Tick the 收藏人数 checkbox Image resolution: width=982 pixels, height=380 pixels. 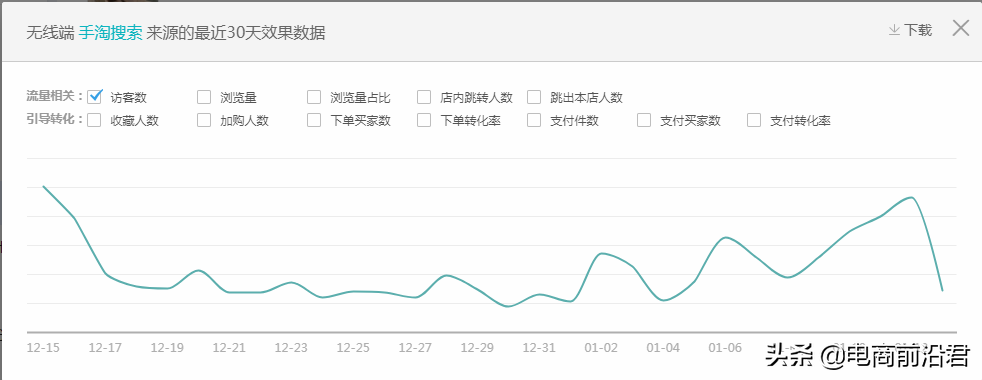coord(95,120)
